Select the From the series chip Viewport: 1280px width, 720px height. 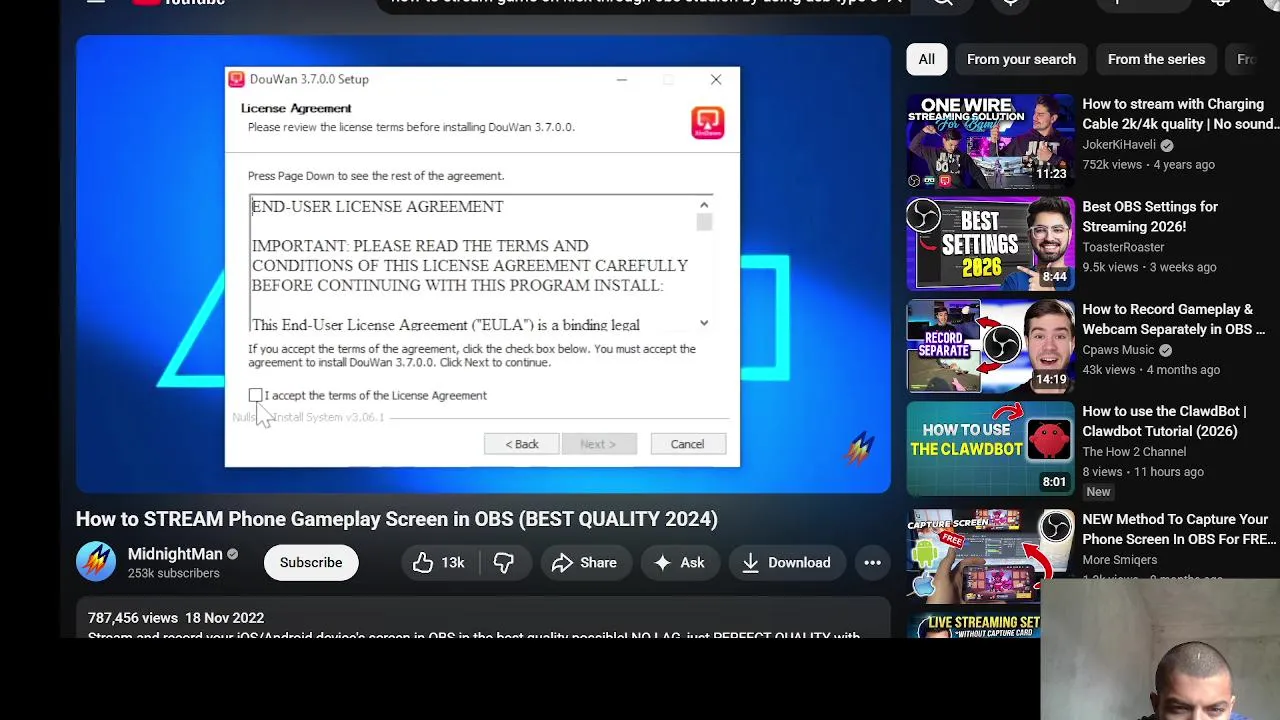pyautogui.click(x=1156, y=59)
